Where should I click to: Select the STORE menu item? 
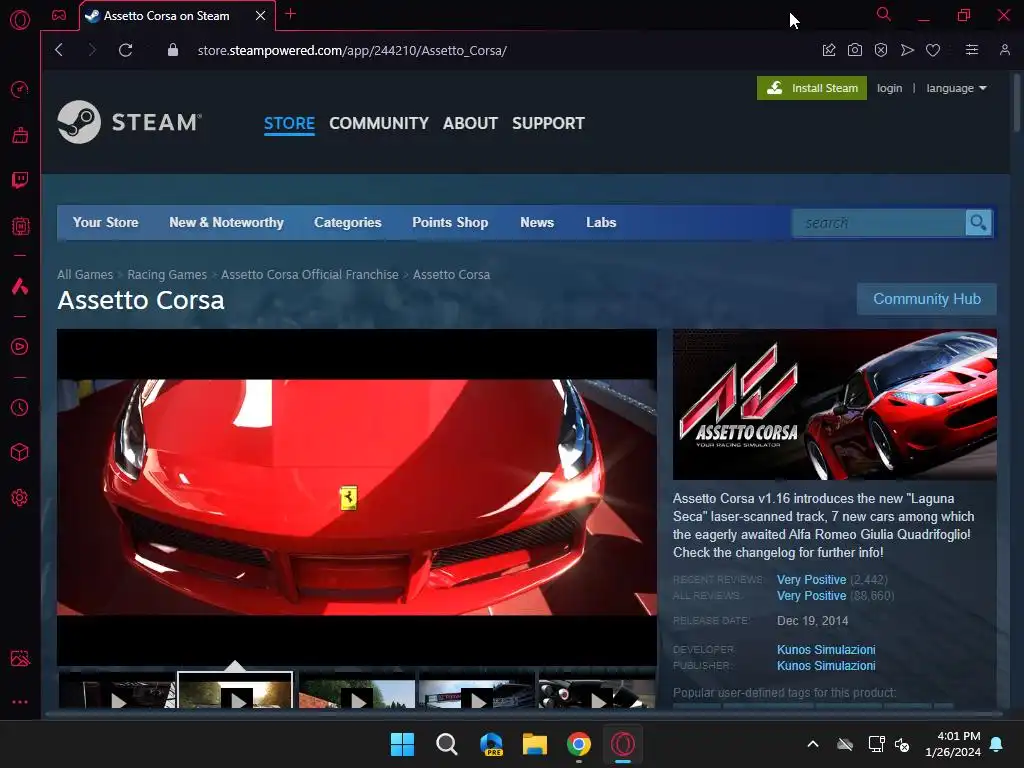[x=289, y=123]
